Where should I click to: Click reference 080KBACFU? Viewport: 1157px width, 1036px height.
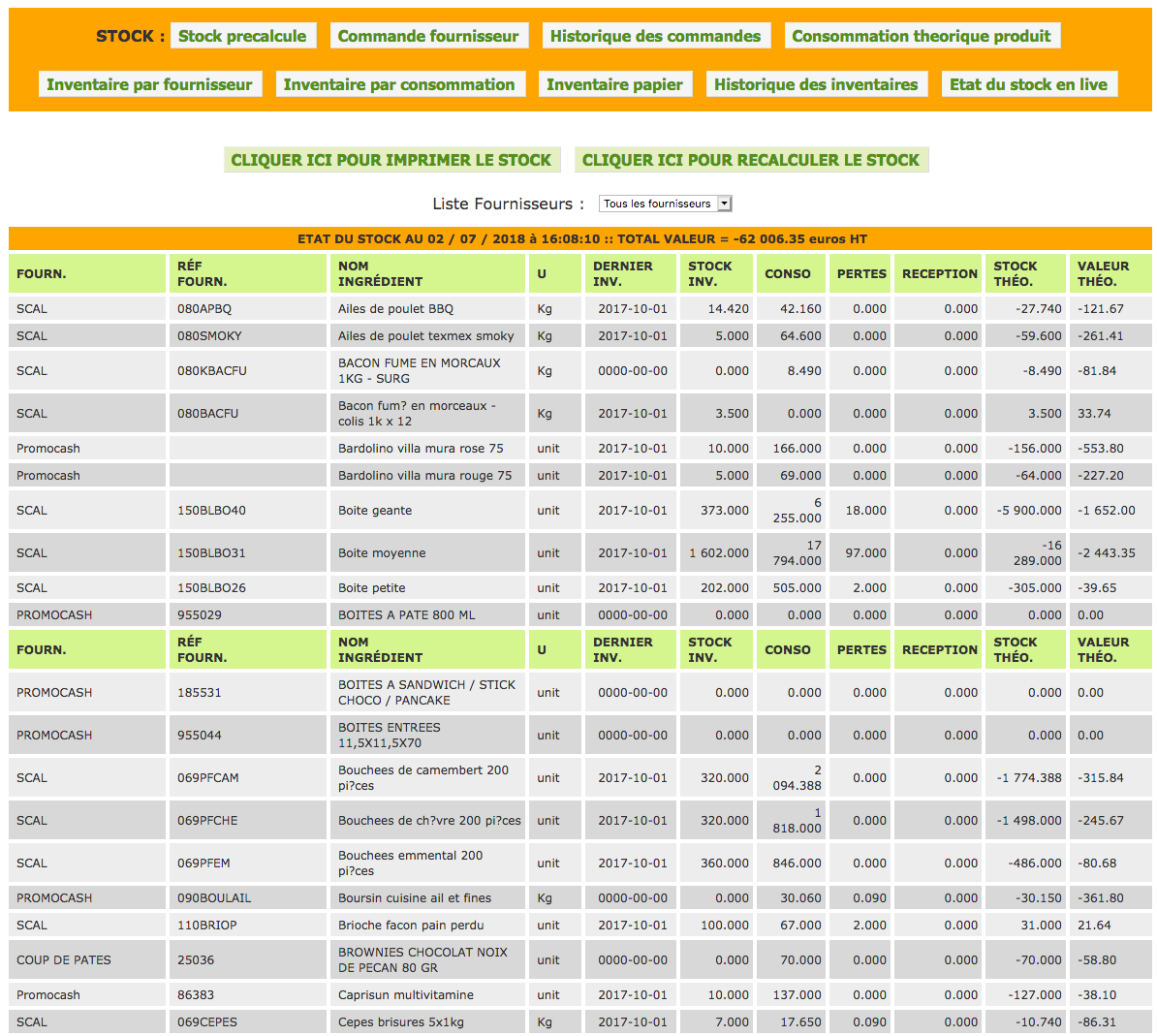(212, 371)
